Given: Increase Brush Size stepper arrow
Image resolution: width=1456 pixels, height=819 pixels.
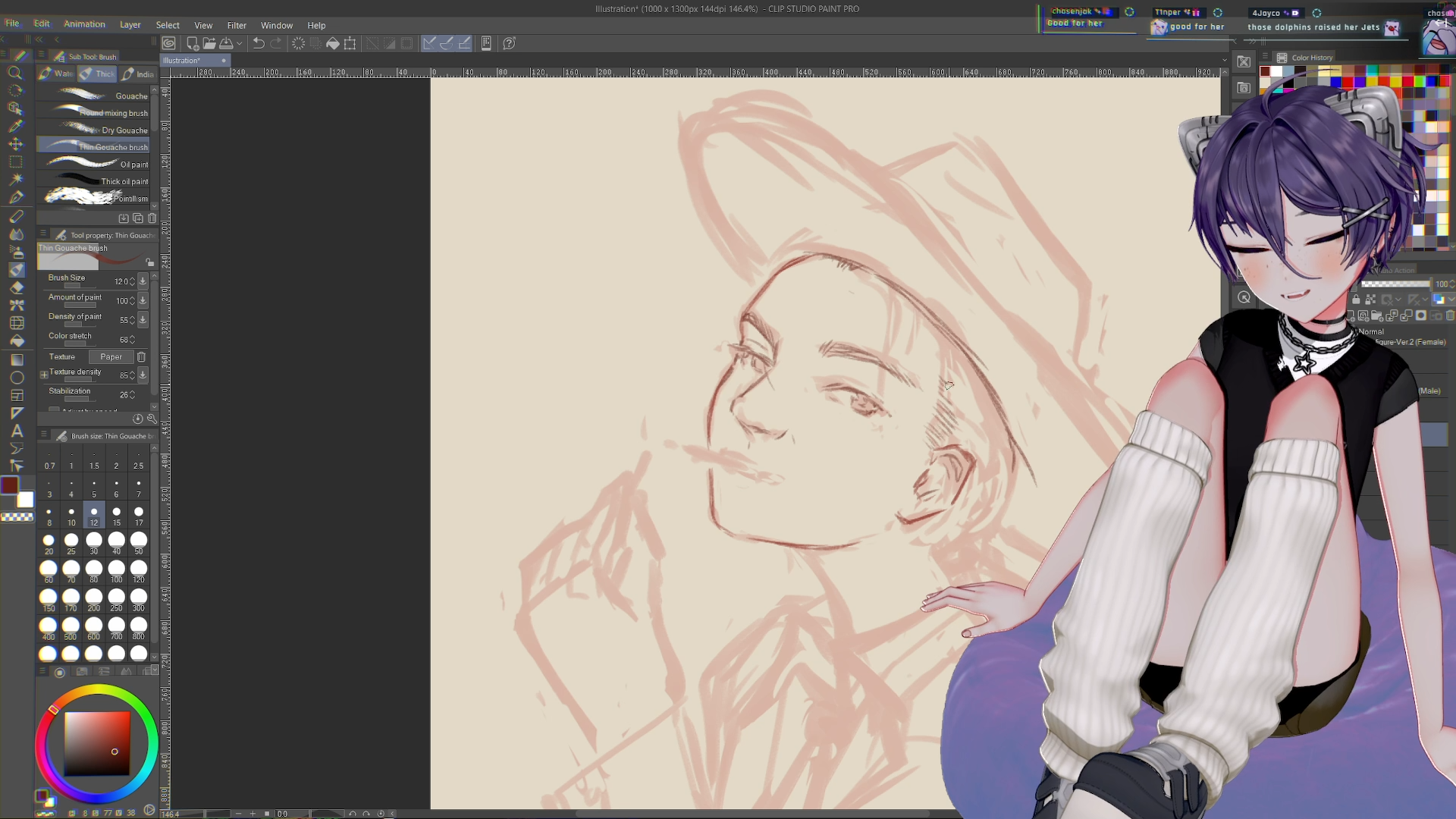Looking at the screenshot, I should pyautogui.click(x=132, y=278).
